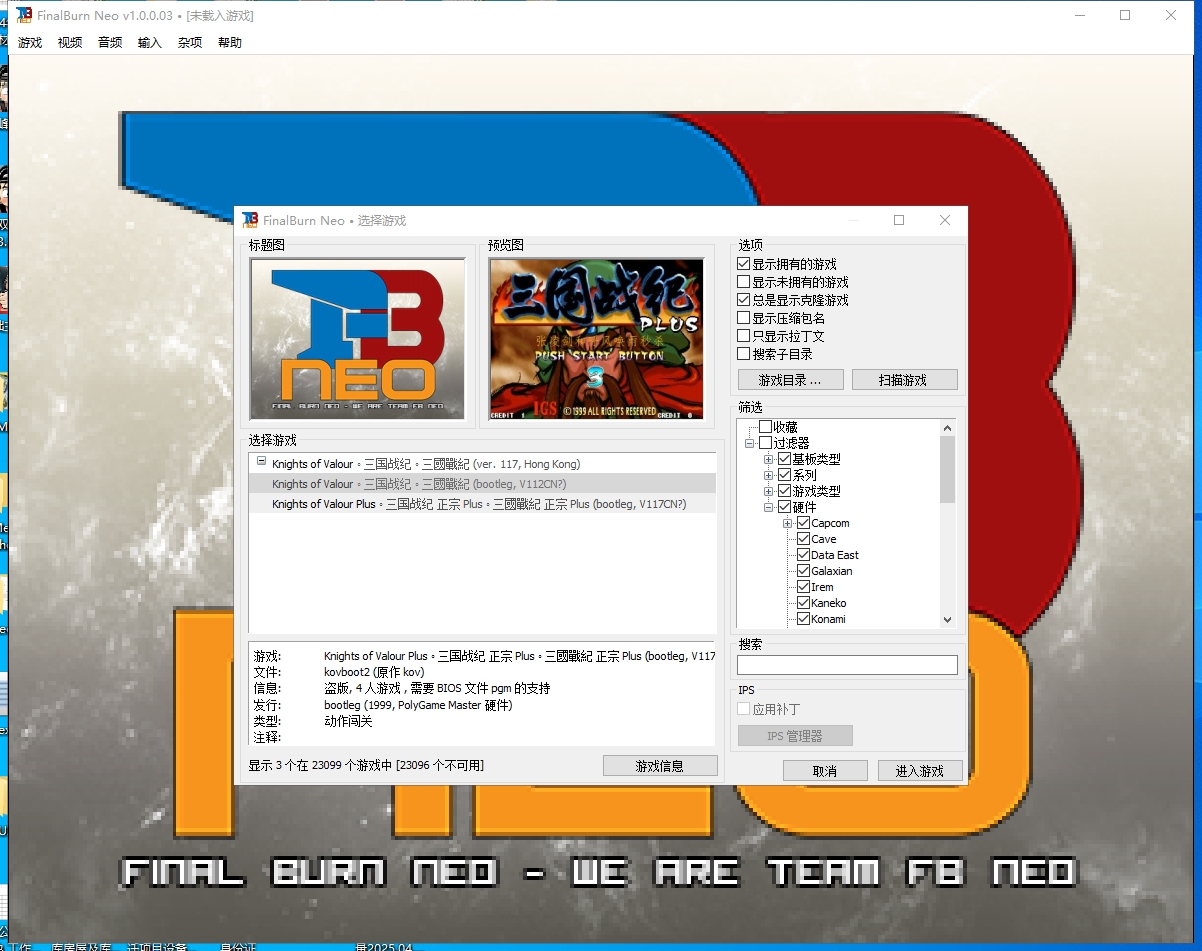
Task: Open 游戏信息 button
Action: coord(660,766)
